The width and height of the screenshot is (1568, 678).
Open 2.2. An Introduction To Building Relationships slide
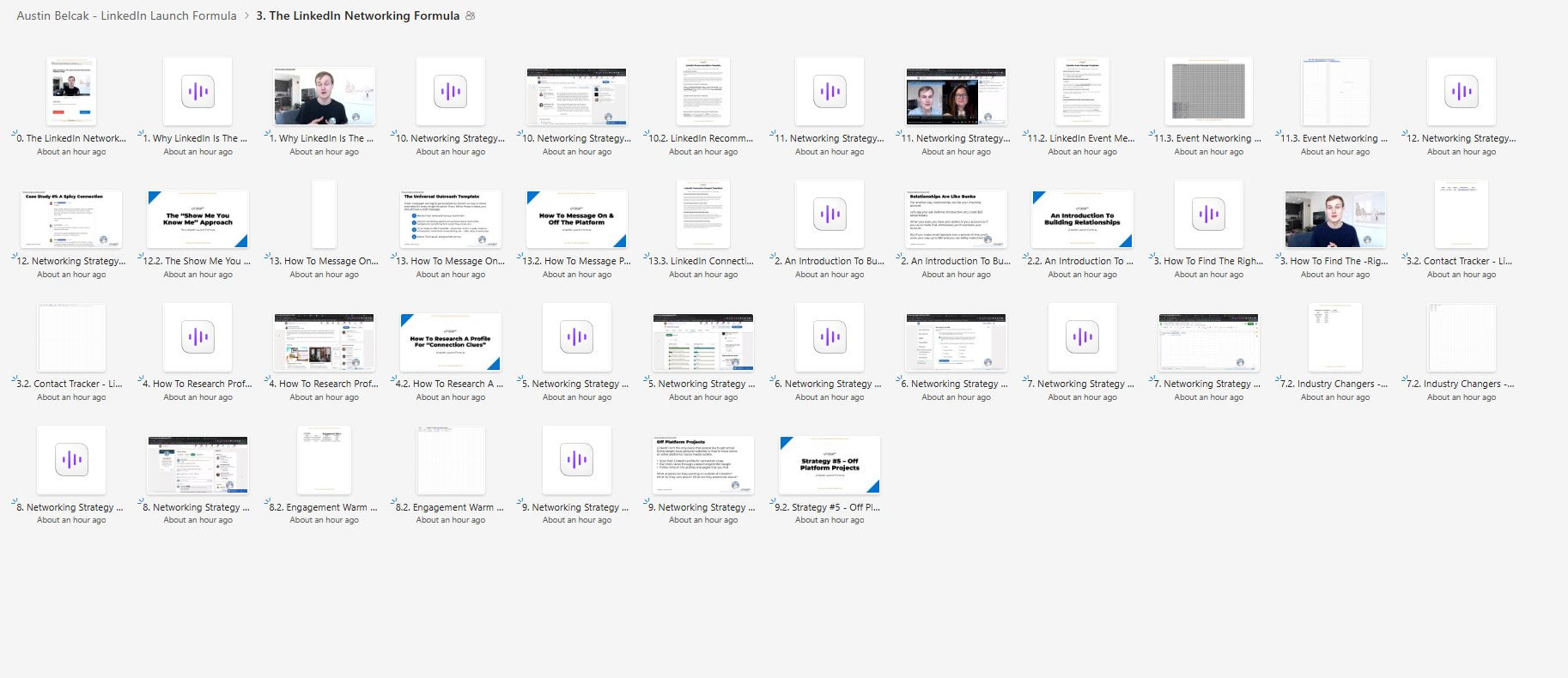click(x=1082, y=219)
